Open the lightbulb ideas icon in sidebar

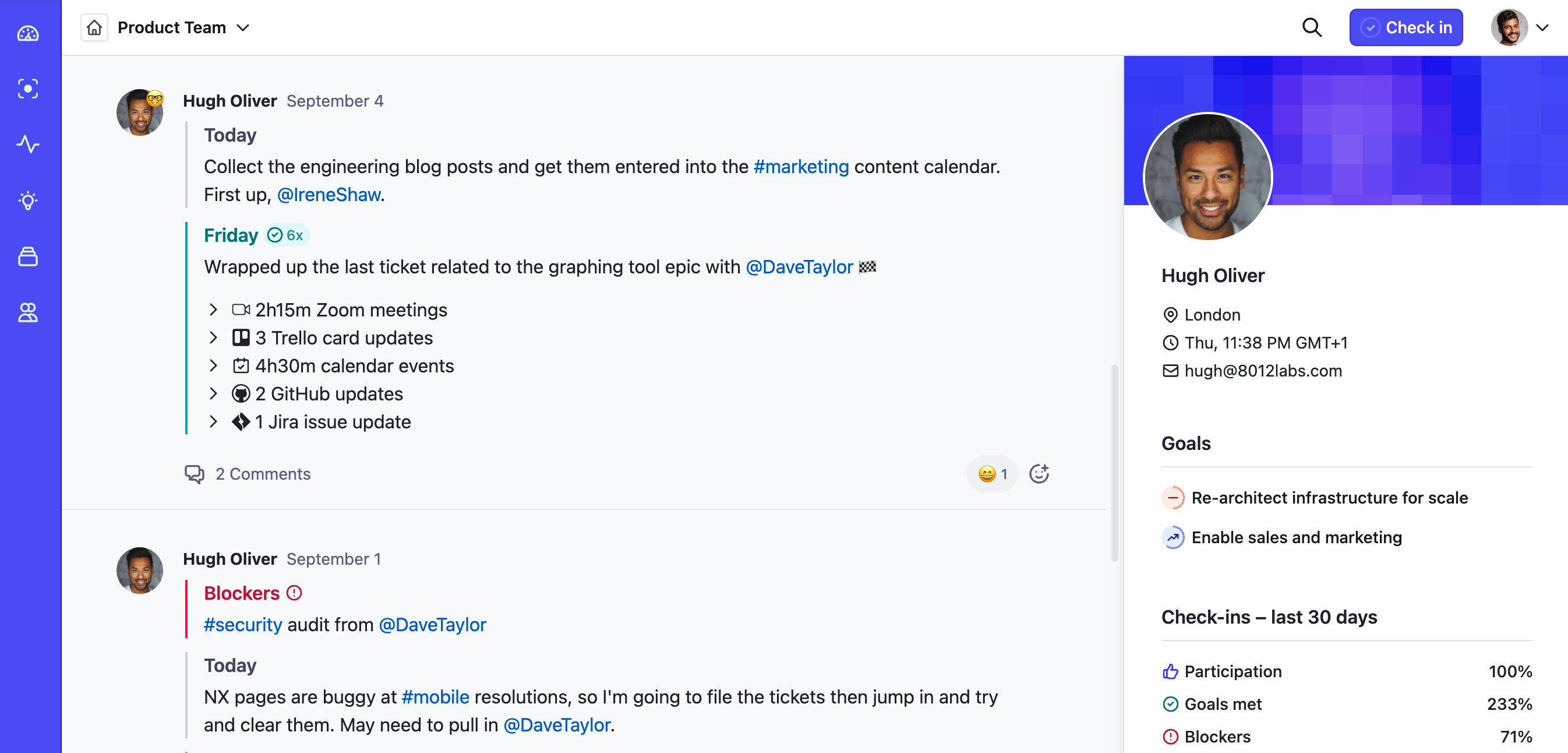[x=28, y=200]
